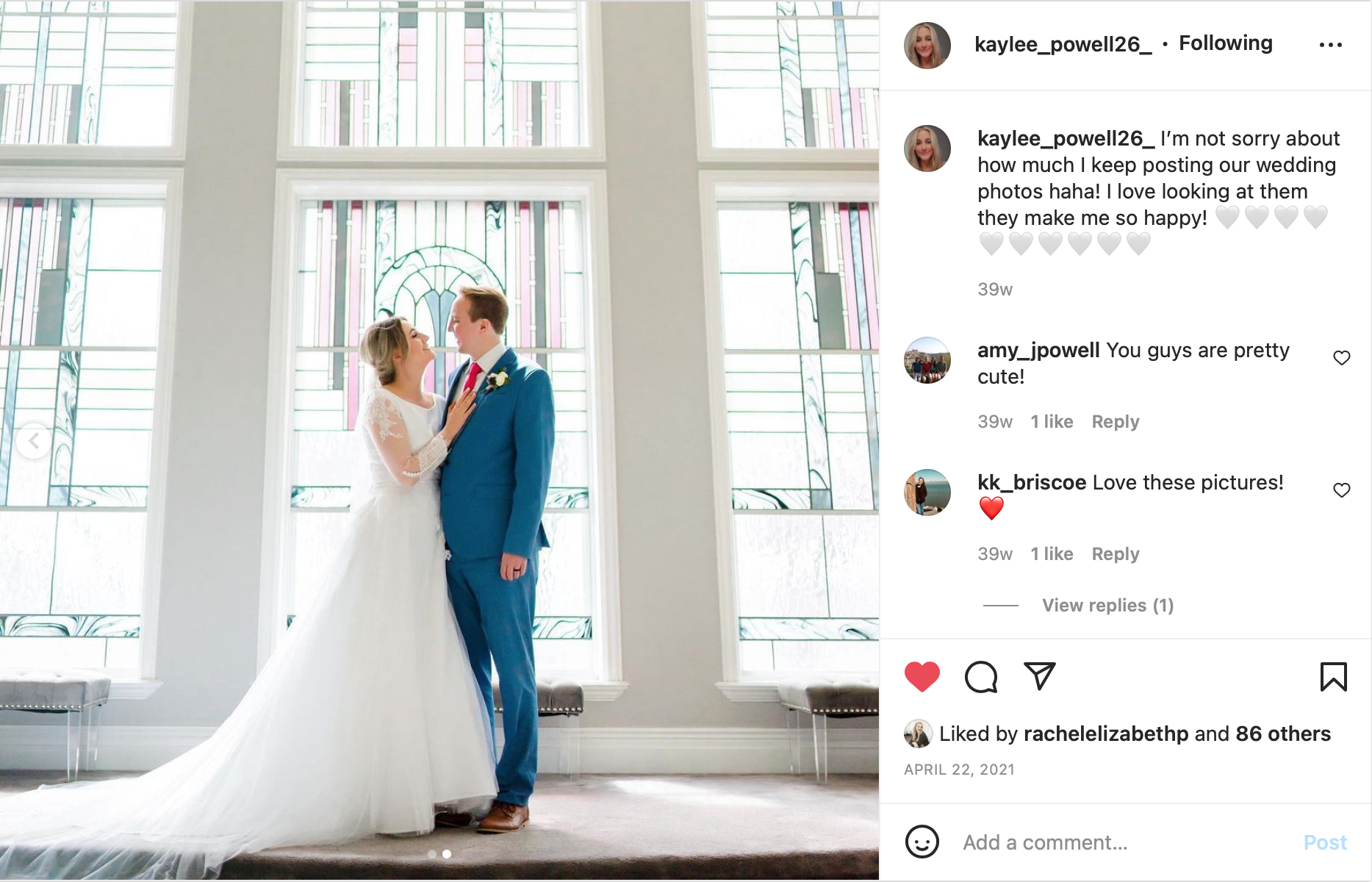Image resolution: width=1372 pixels, height=882 pixels.
Task: Open the comment speech bubble icon
Action: pos(981,677)
